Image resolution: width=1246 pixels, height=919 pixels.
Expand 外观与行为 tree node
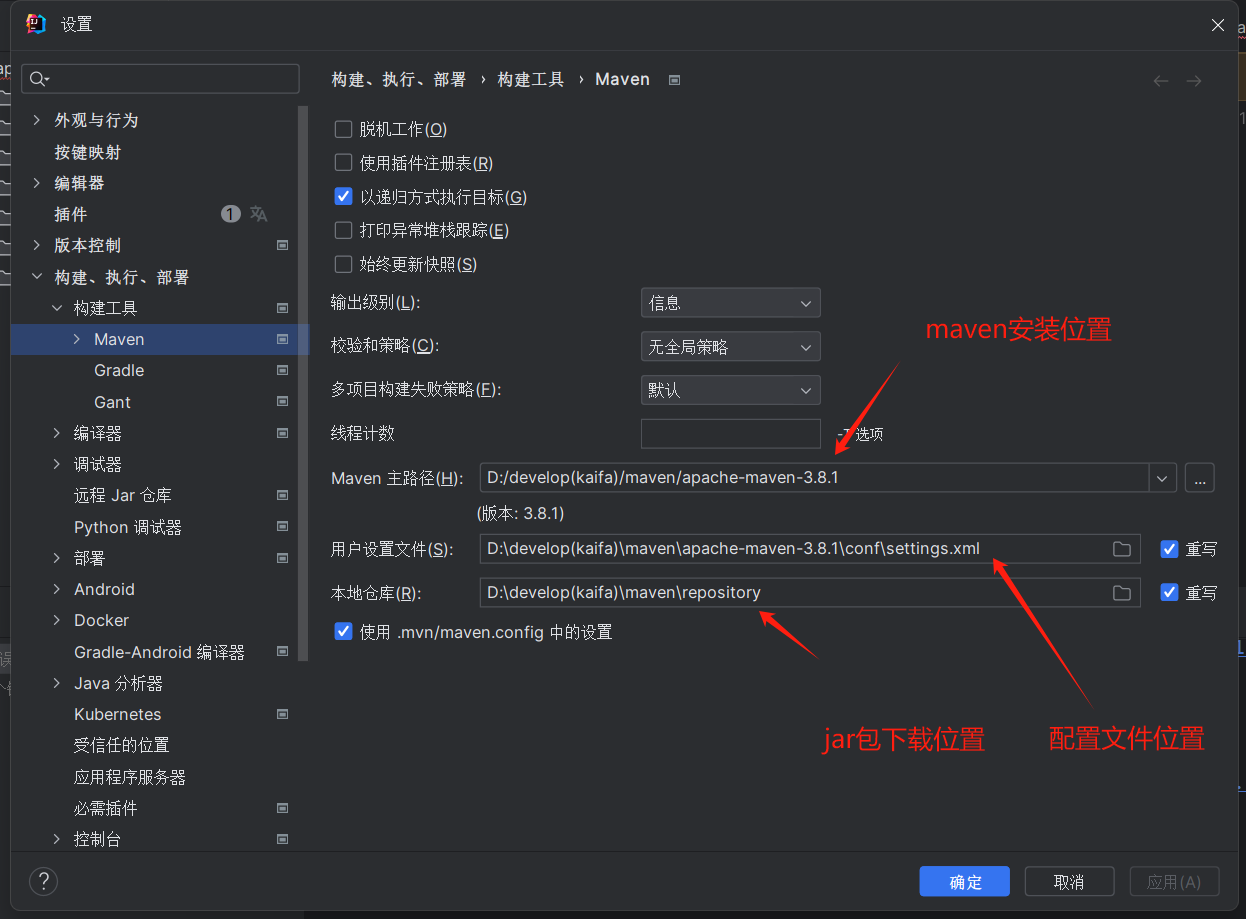click(37, 120)
